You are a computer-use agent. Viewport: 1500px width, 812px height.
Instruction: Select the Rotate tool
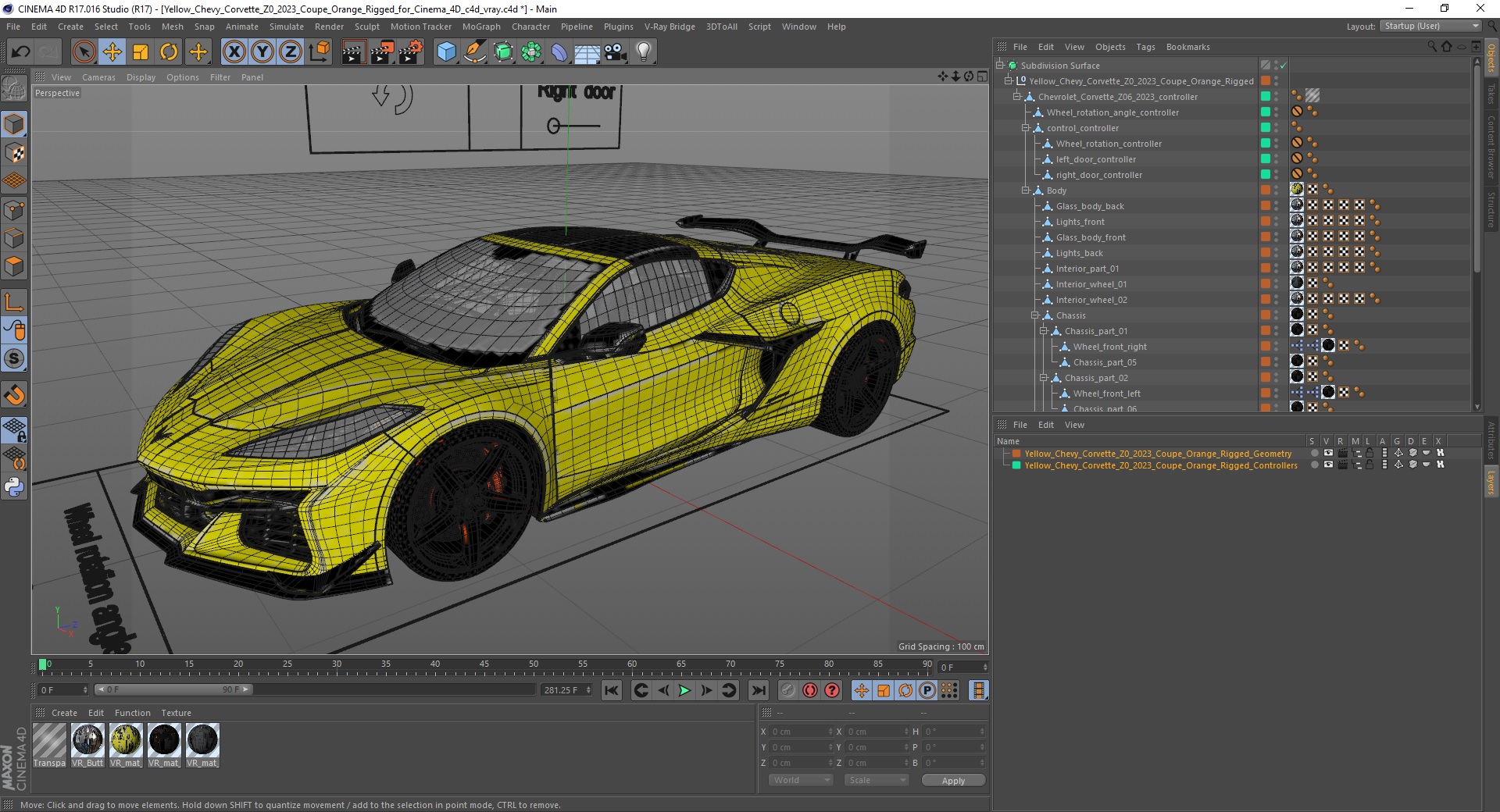pyautogui.click(x=169, y=52)
